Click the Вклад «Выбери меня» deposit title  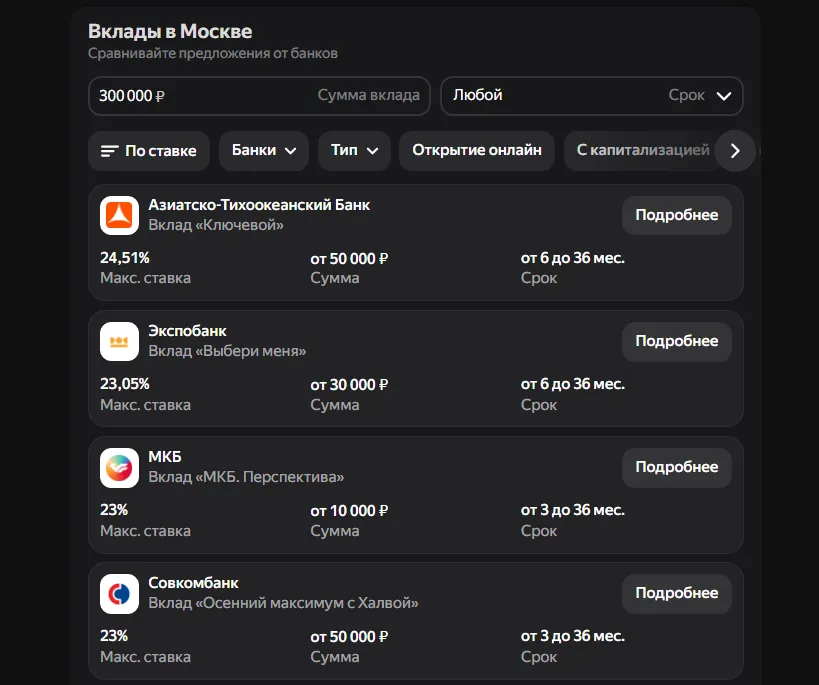(227, 351)
